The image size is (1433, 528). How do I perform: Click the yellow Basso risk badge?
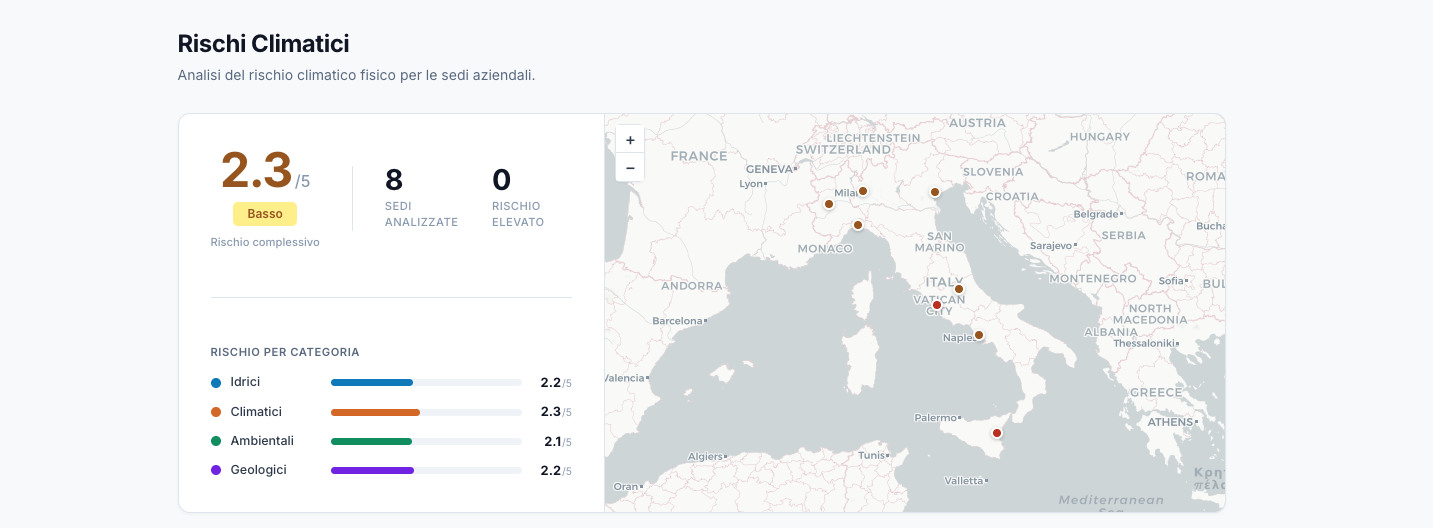point(265,214)
